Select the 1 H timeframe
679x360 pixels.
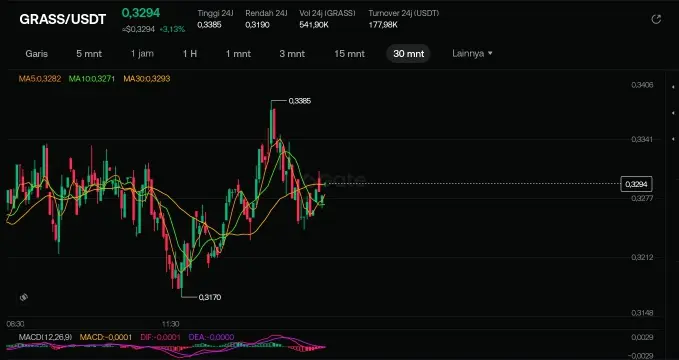pos(190,54)
